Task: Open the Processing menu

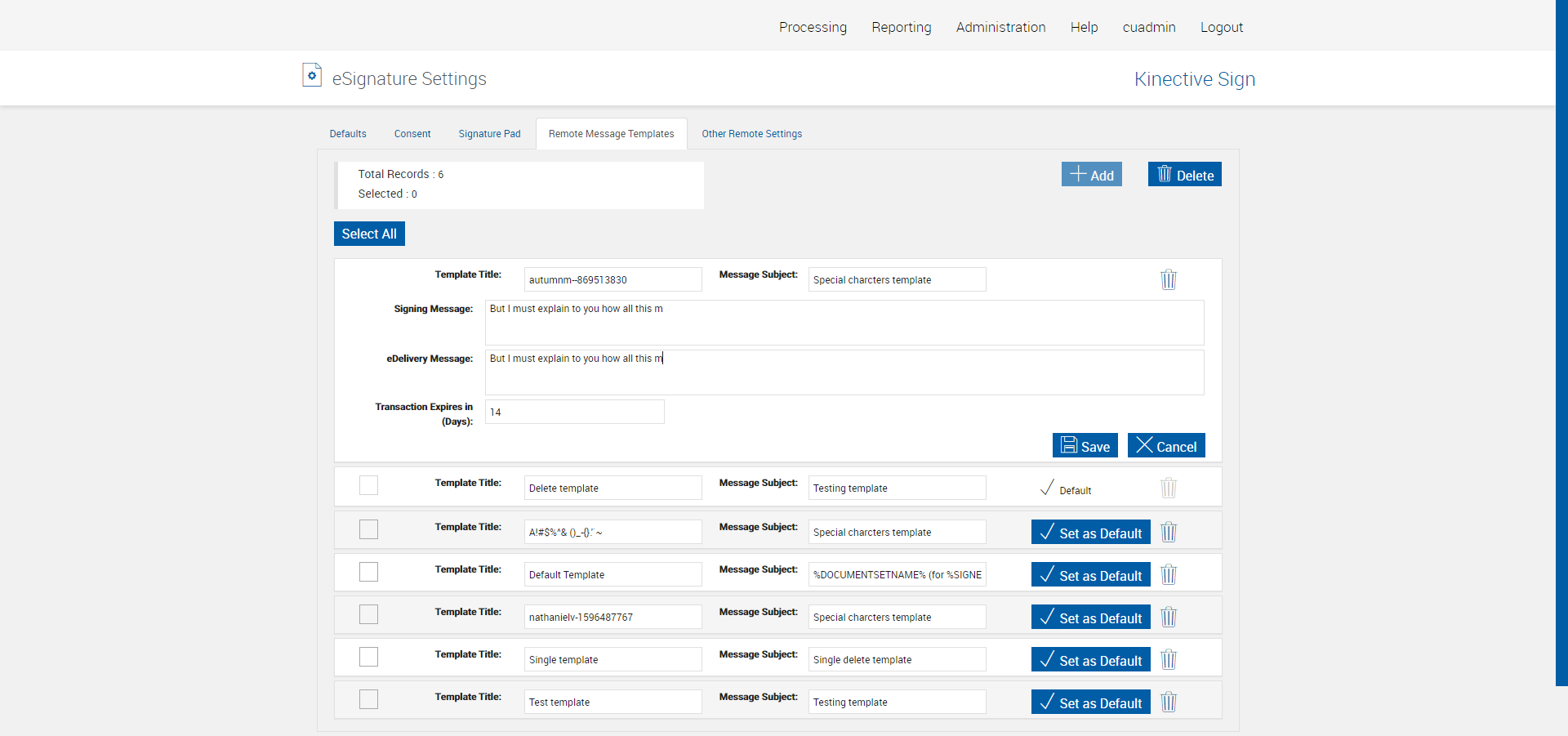Action: tap(813, 27)
